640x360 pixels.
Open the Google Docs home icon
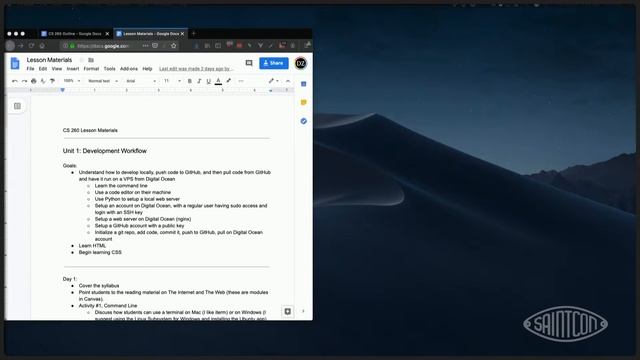[x=15, y=63]
